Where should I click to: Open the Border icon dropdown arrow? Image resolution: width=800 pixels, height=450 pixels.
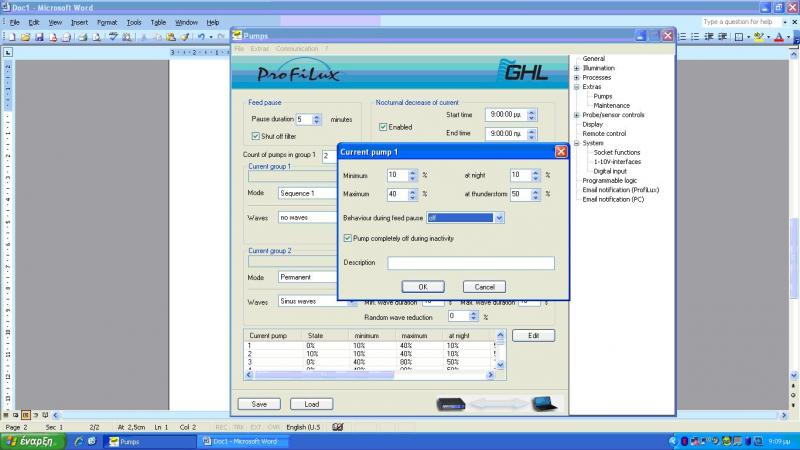point(748,37)
